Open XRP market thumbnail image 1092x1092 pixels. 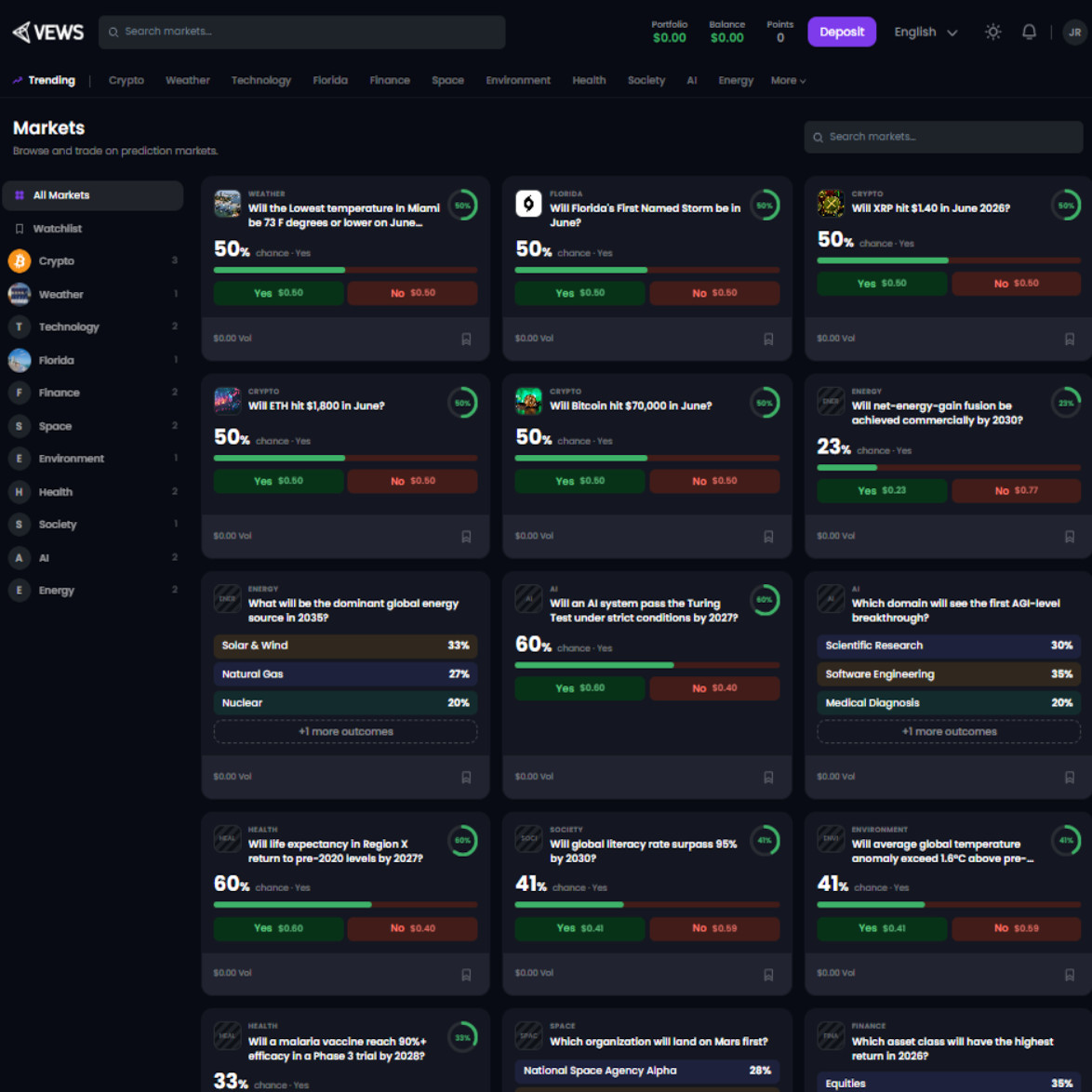[x=830, y=204]
